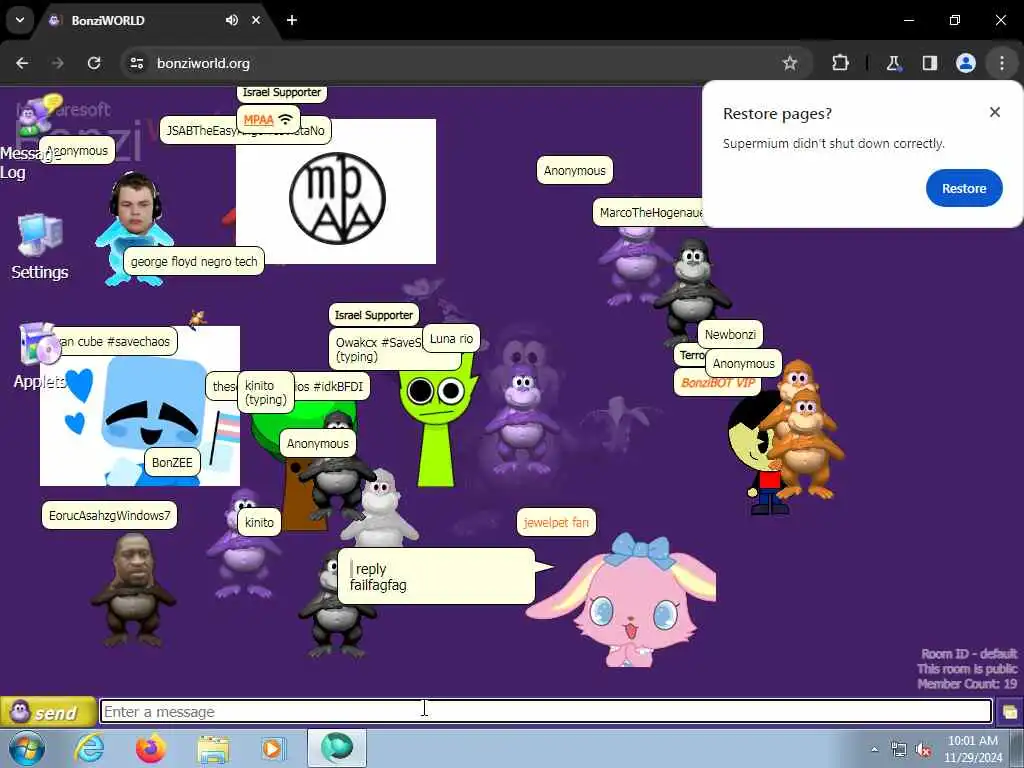The width and height of the screenshot is (1024, 768).
Task: Close the BonziWORLD tab
Action: coord(256,20)
